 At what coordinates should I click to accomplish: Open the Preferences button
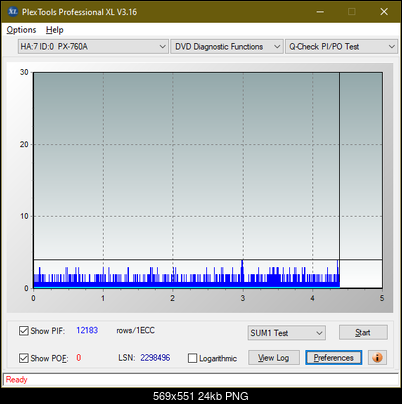point(333,358)
